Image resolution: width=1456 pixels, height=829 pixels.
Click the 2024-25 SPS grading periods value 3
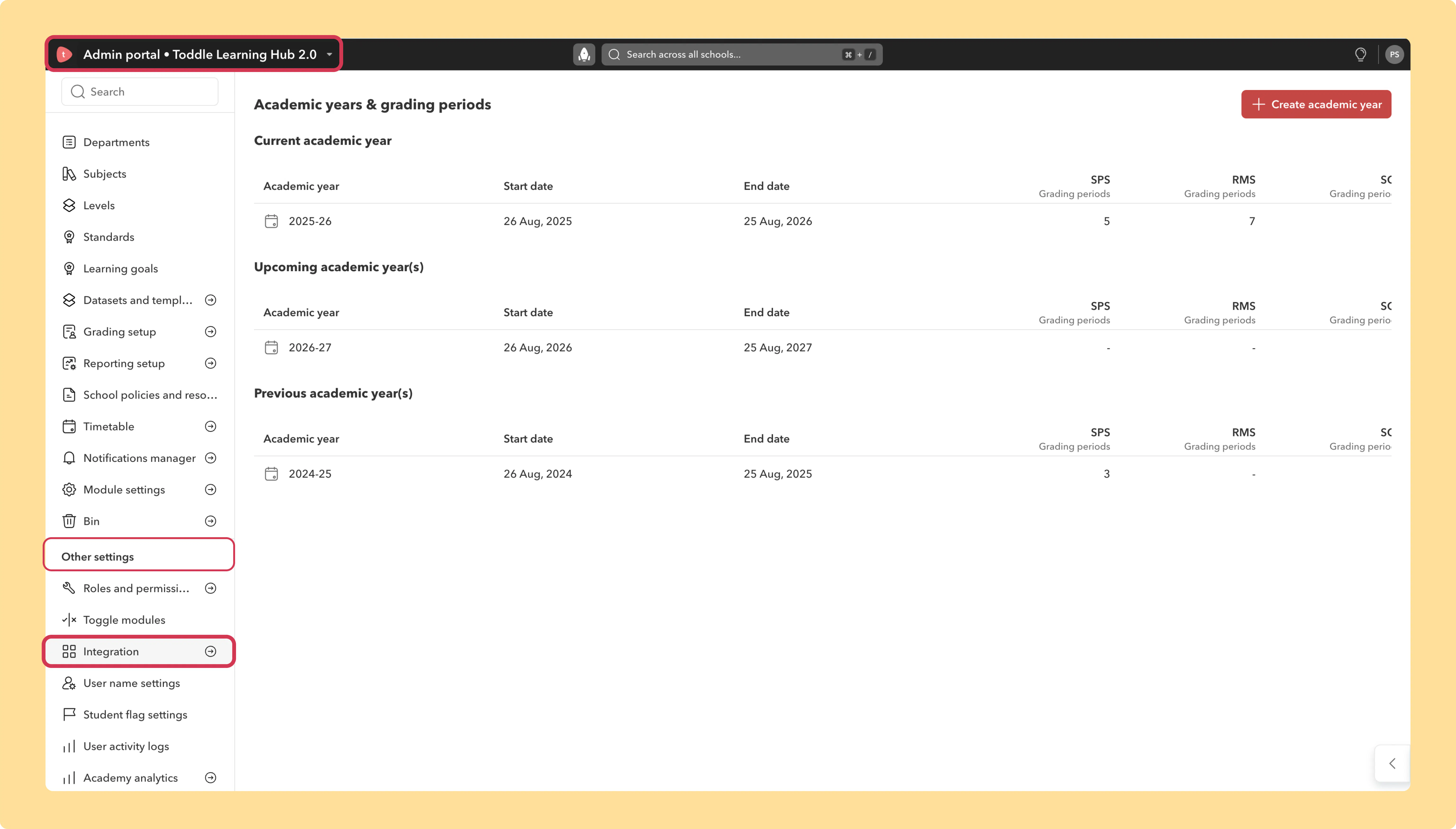pyautogui.click(x=1106, y=474)
